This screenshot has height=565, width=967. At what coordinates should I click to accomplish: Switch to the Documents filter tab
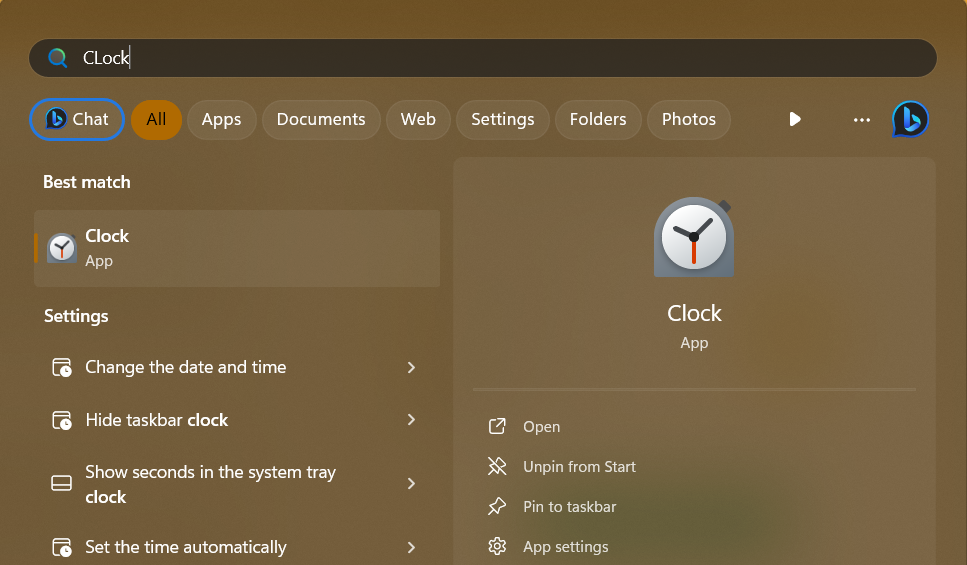point(321,119)
